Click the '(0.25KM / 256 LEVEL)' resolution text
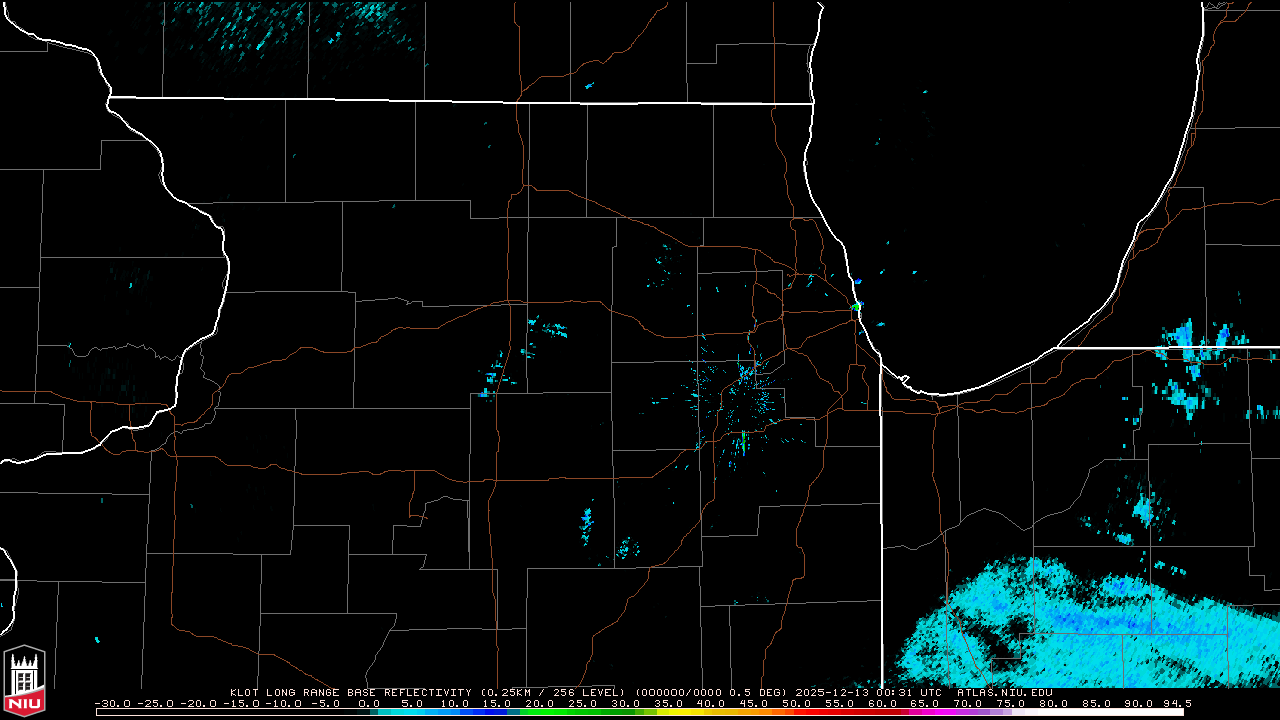The height and width of the screenshot is (720, 1280). tap(552, 692)
